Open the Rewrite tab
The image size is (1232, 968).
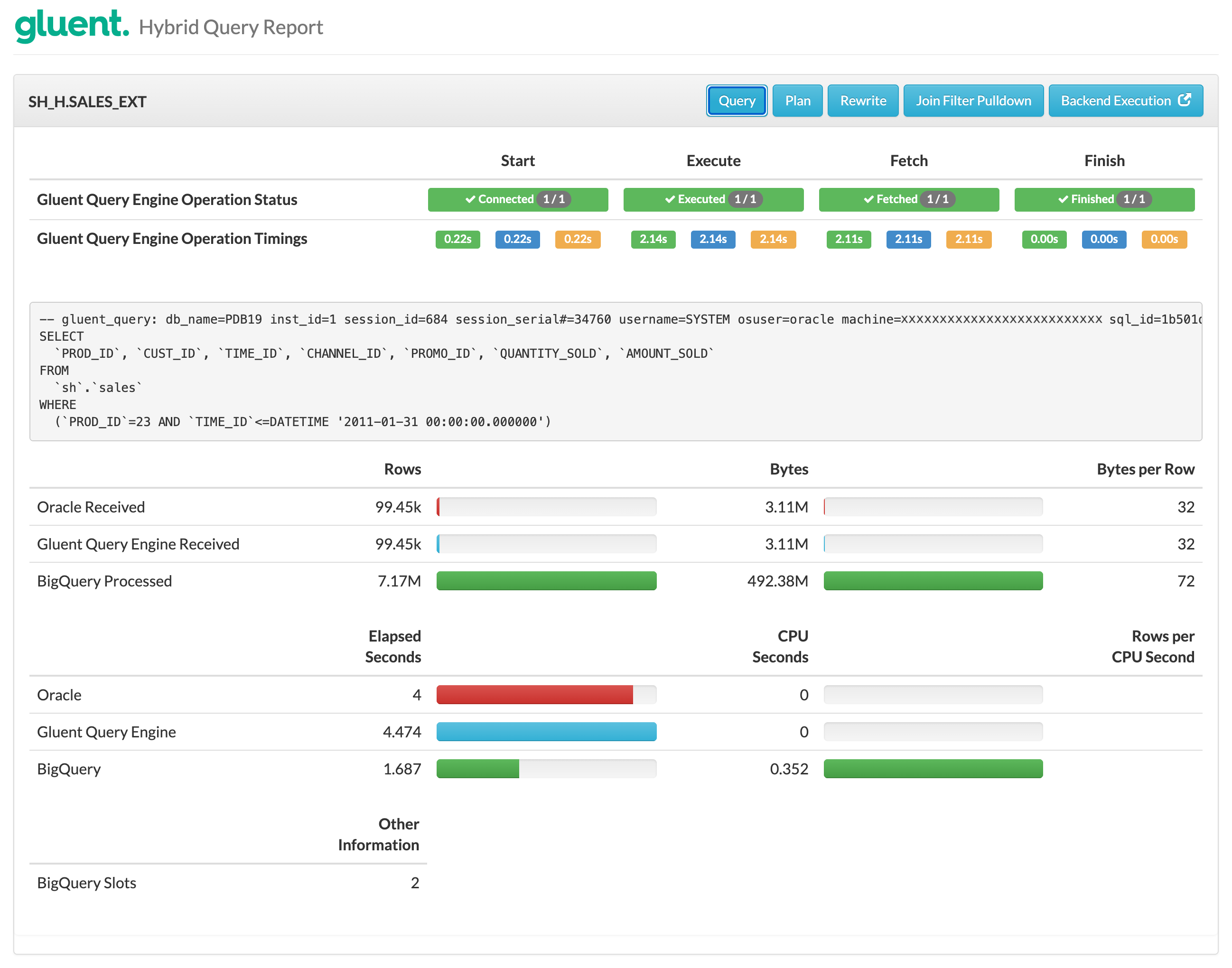click(862, 101)
